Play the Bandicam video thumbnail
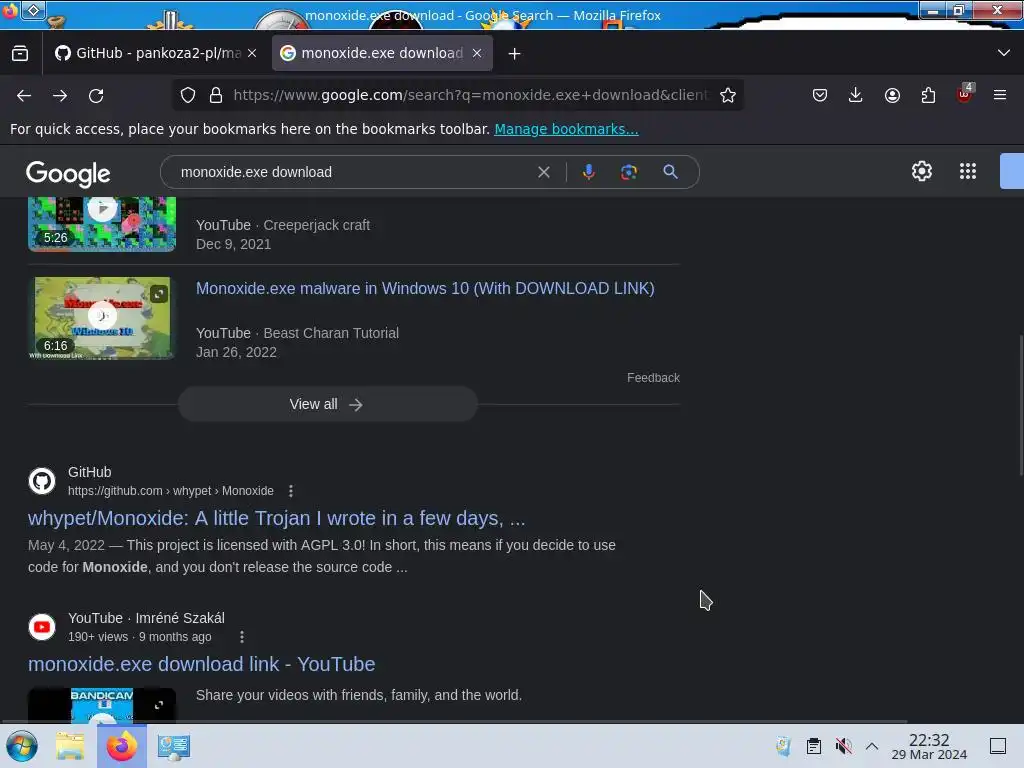This screenshot has height=768, width=1024. click(x=102, y=705)
